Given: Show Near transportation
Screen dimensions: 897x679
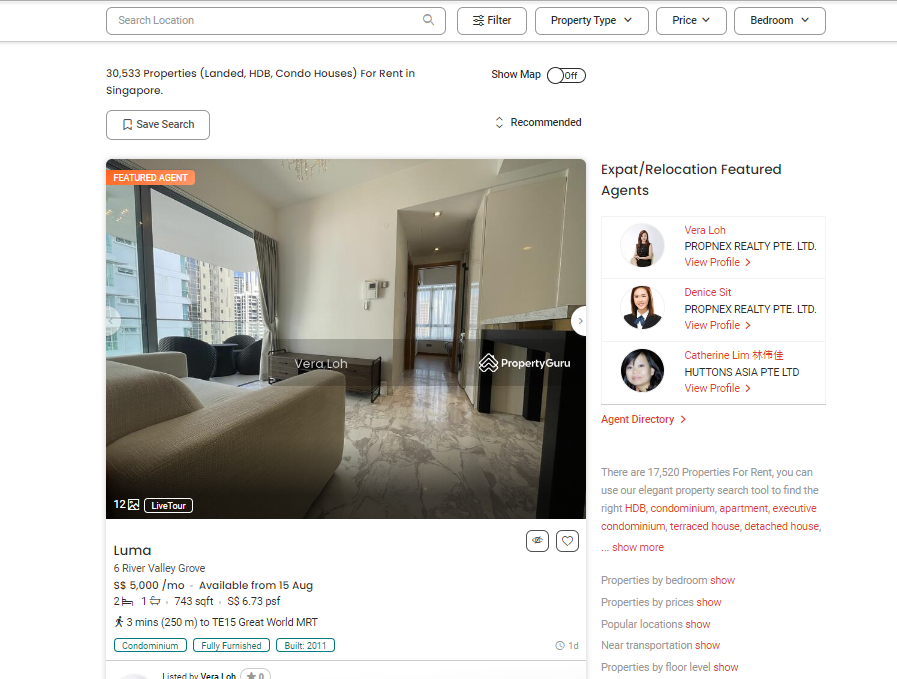Looking at the screenshot, I should 707,645.
